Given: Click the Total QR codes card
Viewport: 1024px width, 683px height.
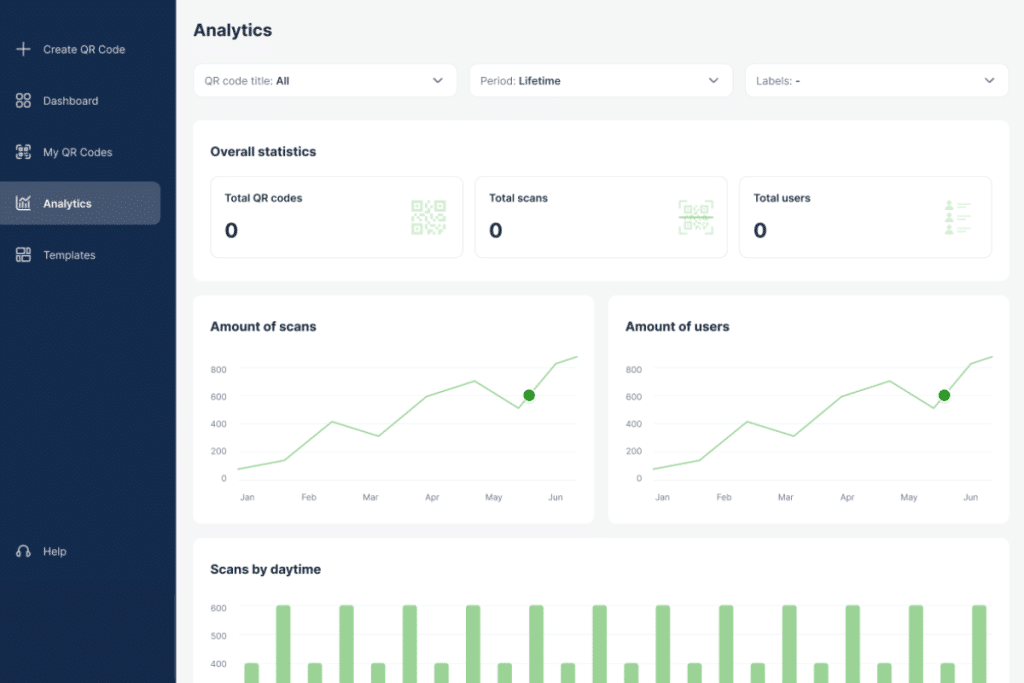Looking at the screenshot, I should click(x=336, y=216).
